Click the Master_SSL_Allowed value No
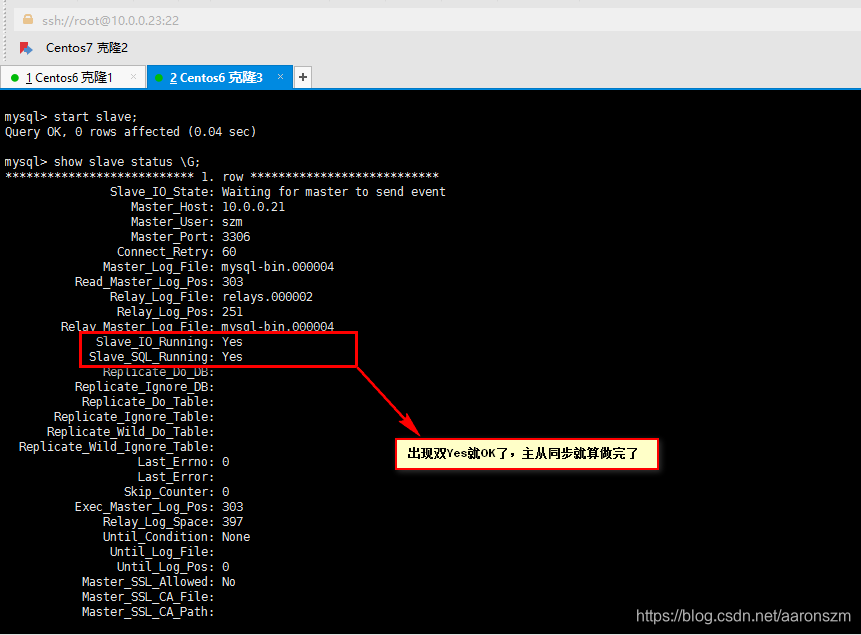 click(x=228, y=582)
